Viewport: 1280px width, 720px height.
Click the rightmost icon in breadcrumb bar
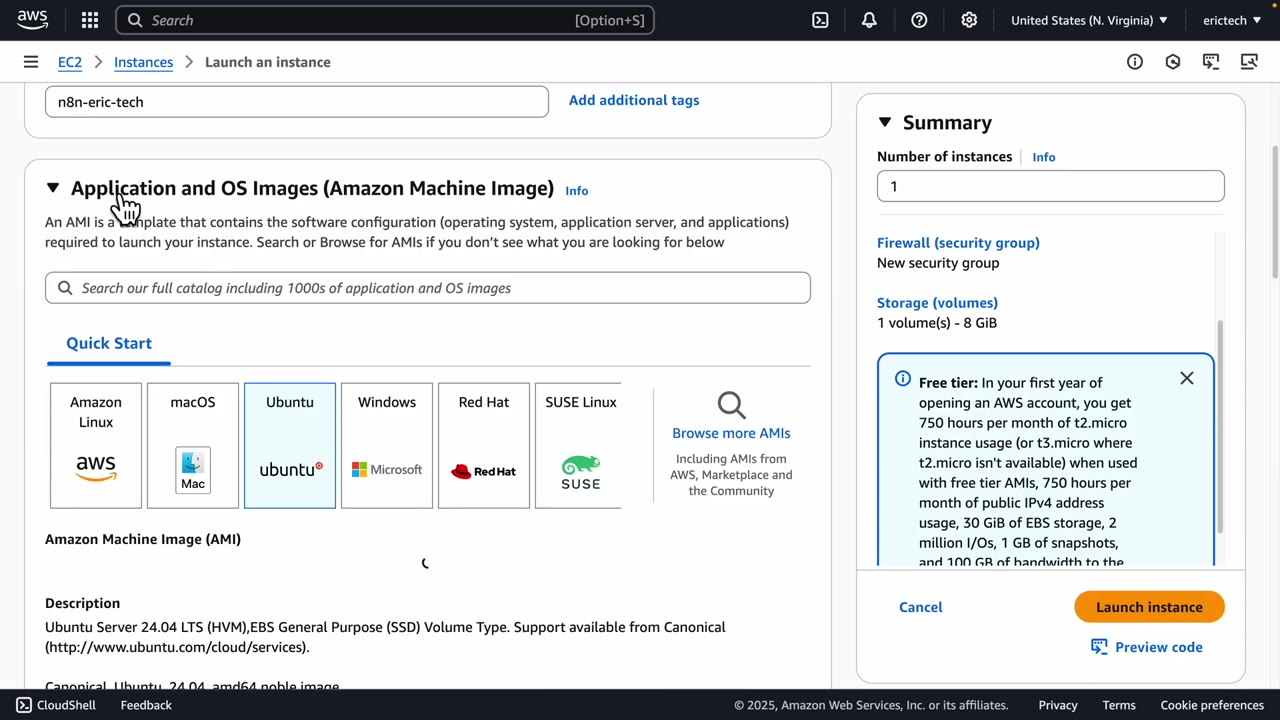(x=1249, y=62)
